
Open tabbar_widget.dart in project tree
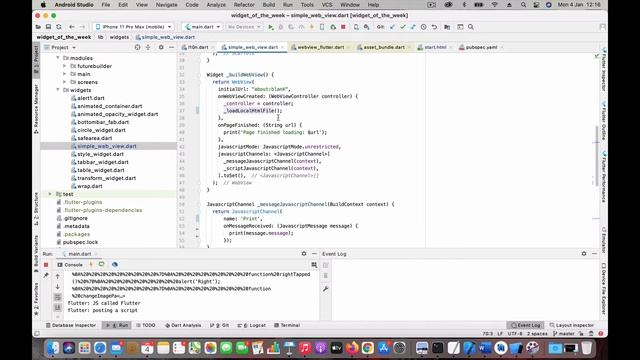click(102, 162)
